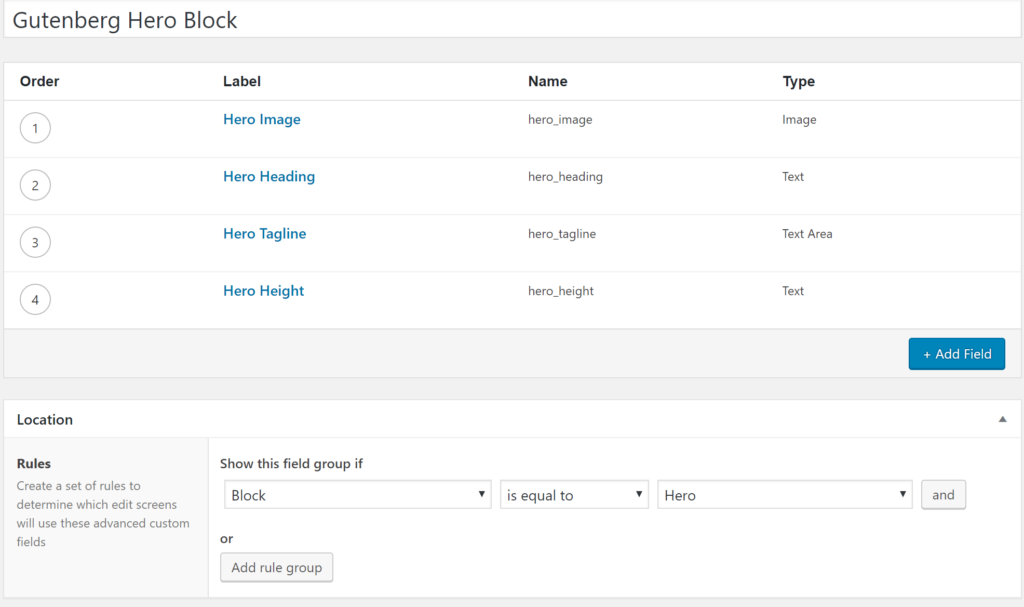Open the Hero Image field
This screenshot has width=1024, height=607.
pos(262,120)
